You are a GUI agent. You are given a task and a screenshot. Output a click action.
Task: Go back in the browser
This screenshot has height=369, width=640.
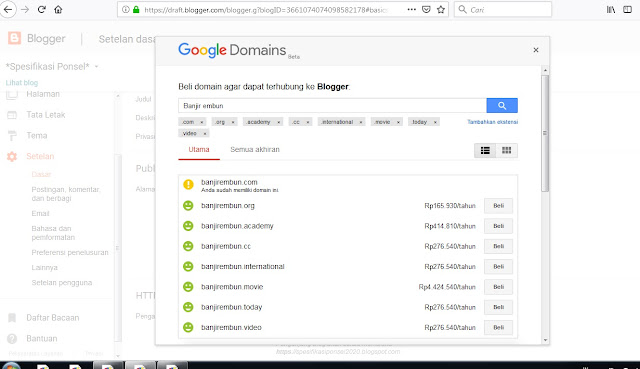[8, 9]
